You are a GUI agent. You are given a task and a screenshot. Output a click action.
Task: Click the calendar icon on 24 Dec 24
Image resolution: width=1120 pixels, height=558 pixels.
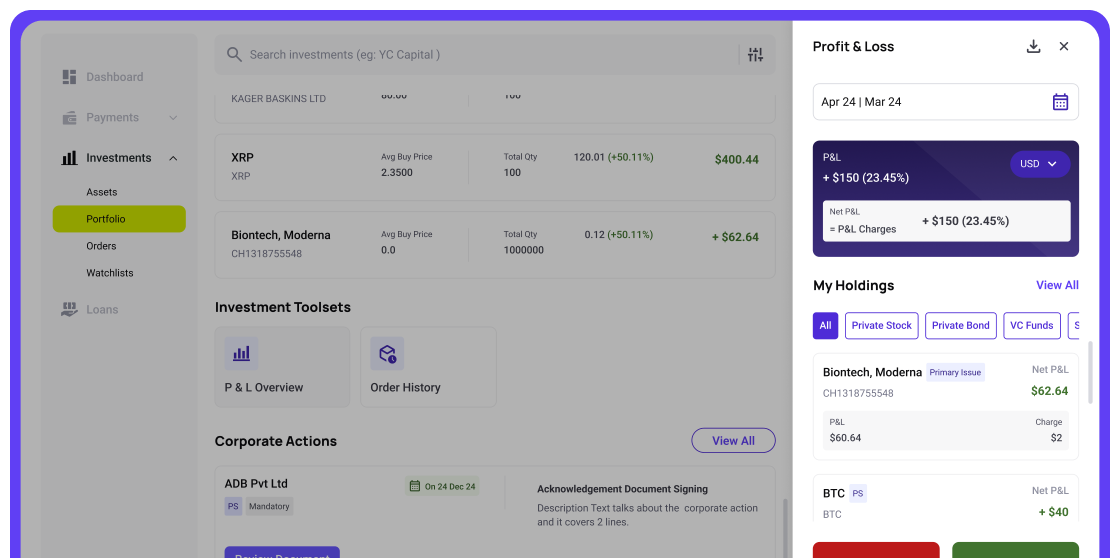[414, 487]
